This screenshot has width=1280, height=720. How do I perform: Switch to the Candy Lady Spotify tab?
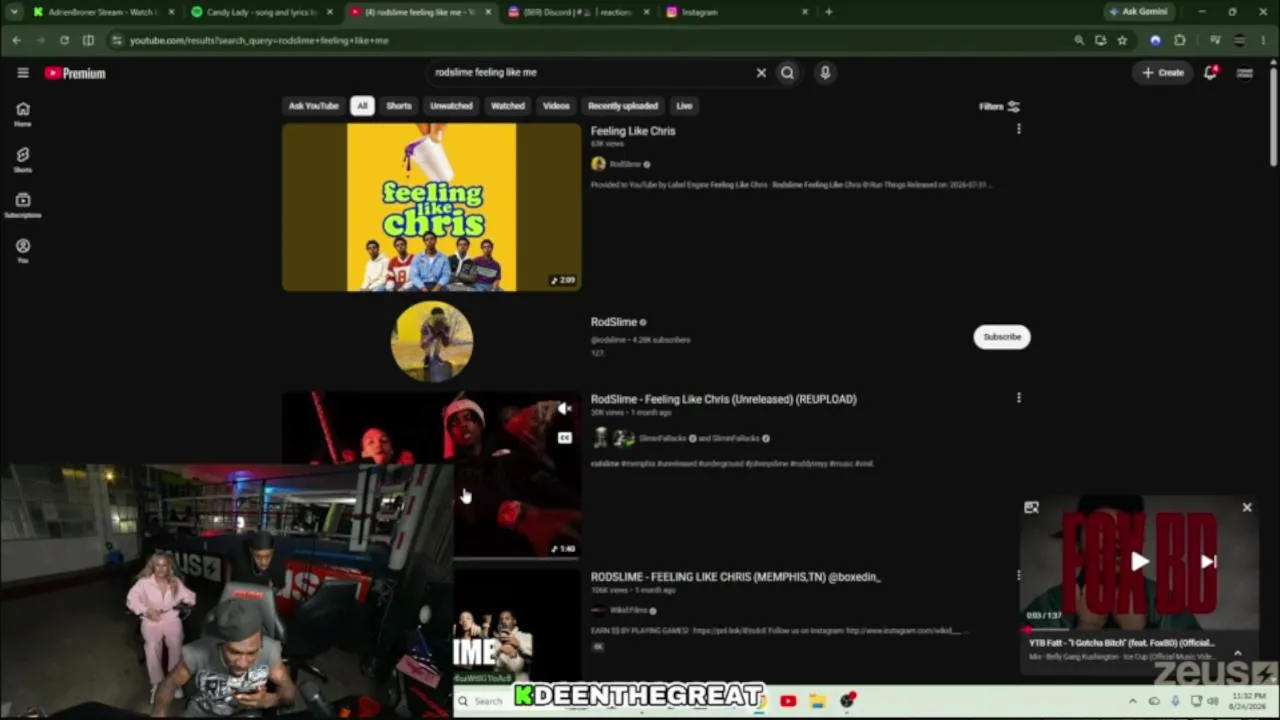tap(261, 12)
